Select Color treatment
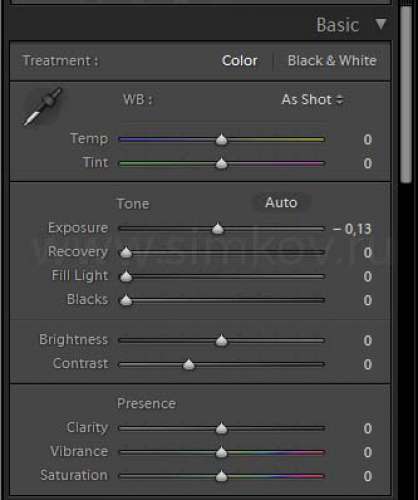The image size is (418, 500). [240, 61]
